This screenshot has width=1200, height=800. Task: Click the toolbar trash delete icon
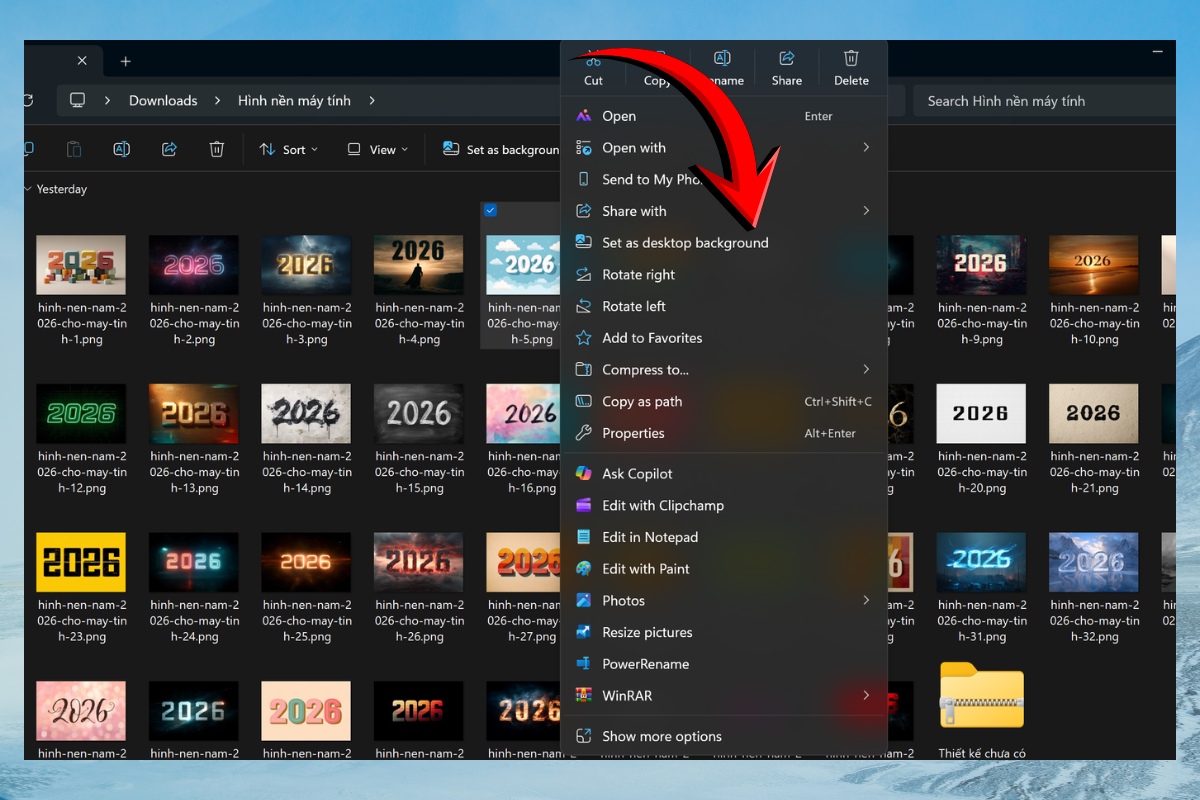pyautogui.click(x=216, y=149)
